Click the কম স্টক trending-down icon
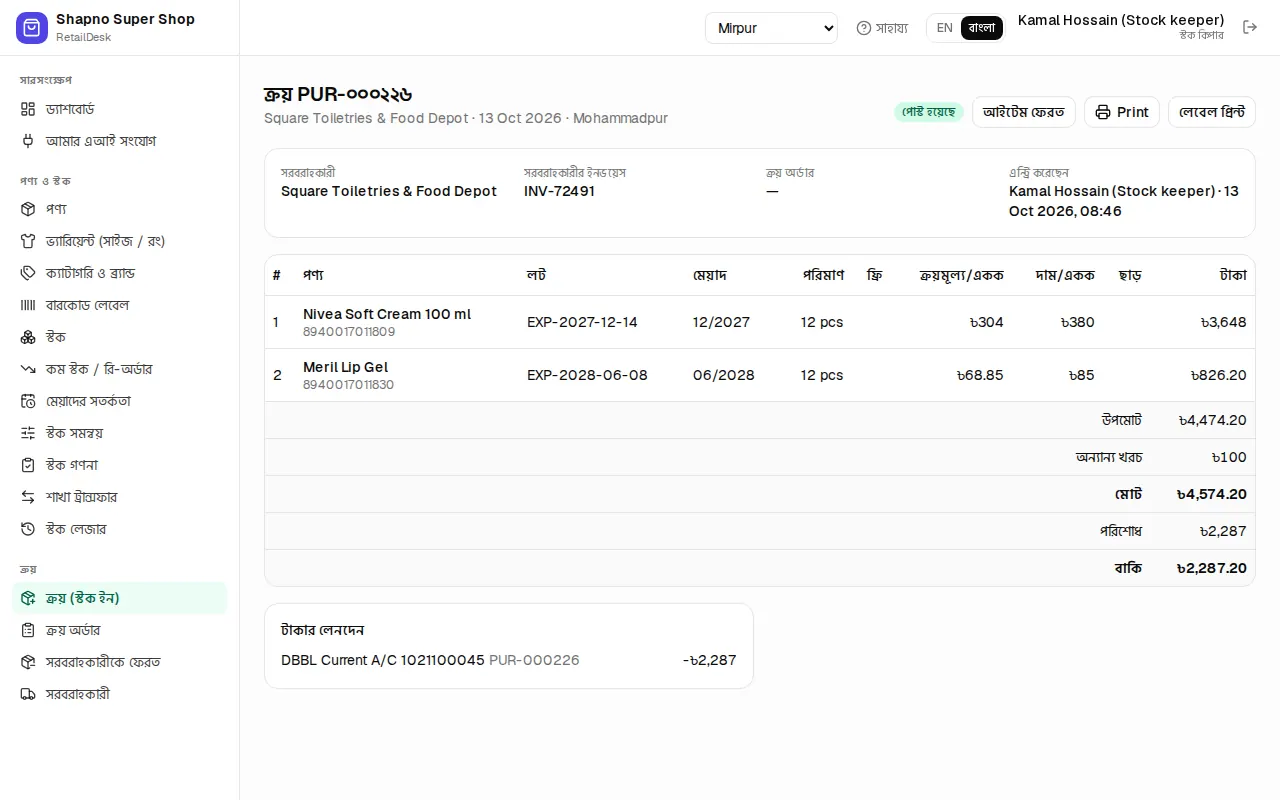 [x=28, y=369]
